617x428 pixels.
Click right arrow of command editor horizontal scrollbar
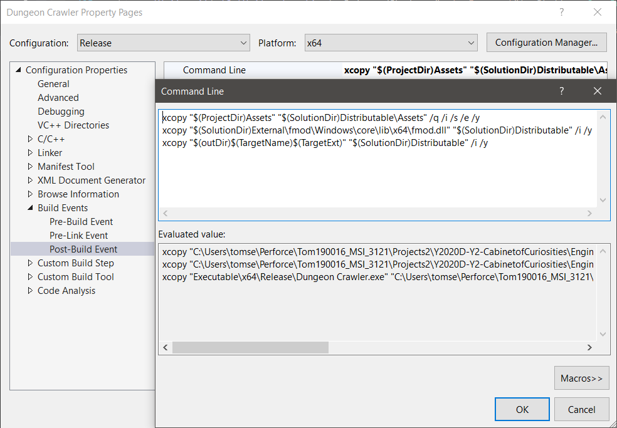coord(589,213)
